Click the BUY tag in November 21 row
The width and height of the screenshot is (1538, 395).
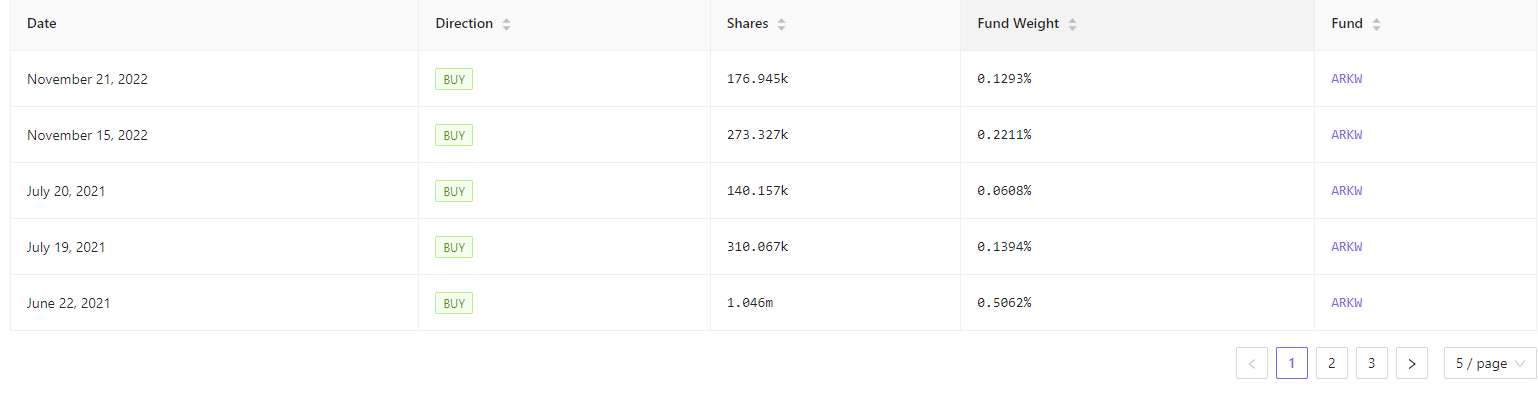[454, 79]
